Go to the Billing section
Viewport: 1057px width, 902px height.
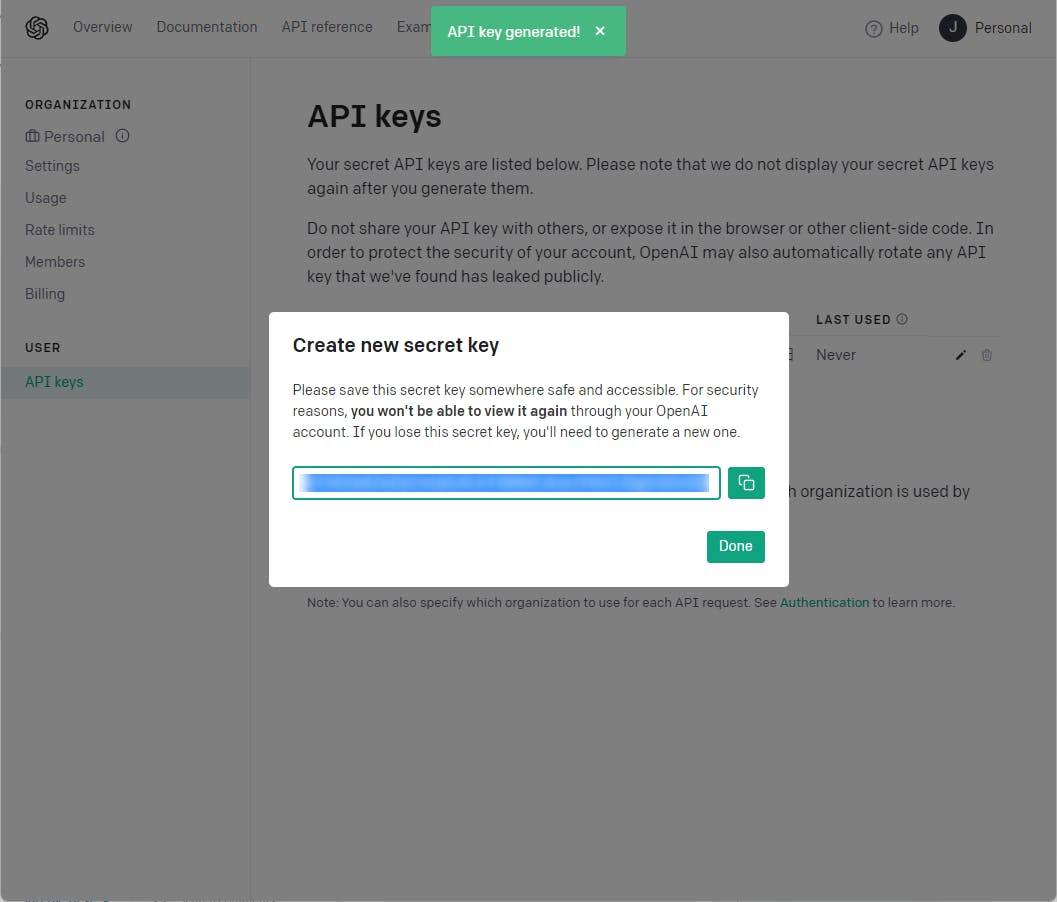tap(45, 294)
